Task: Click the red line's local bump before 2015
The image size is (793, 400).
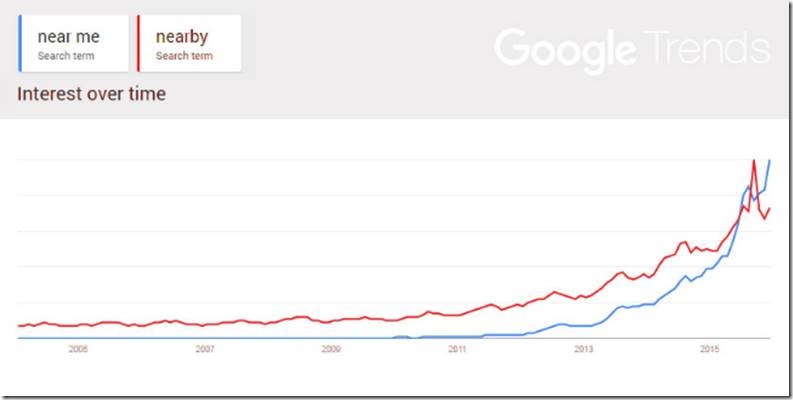Action: [684, 242]
